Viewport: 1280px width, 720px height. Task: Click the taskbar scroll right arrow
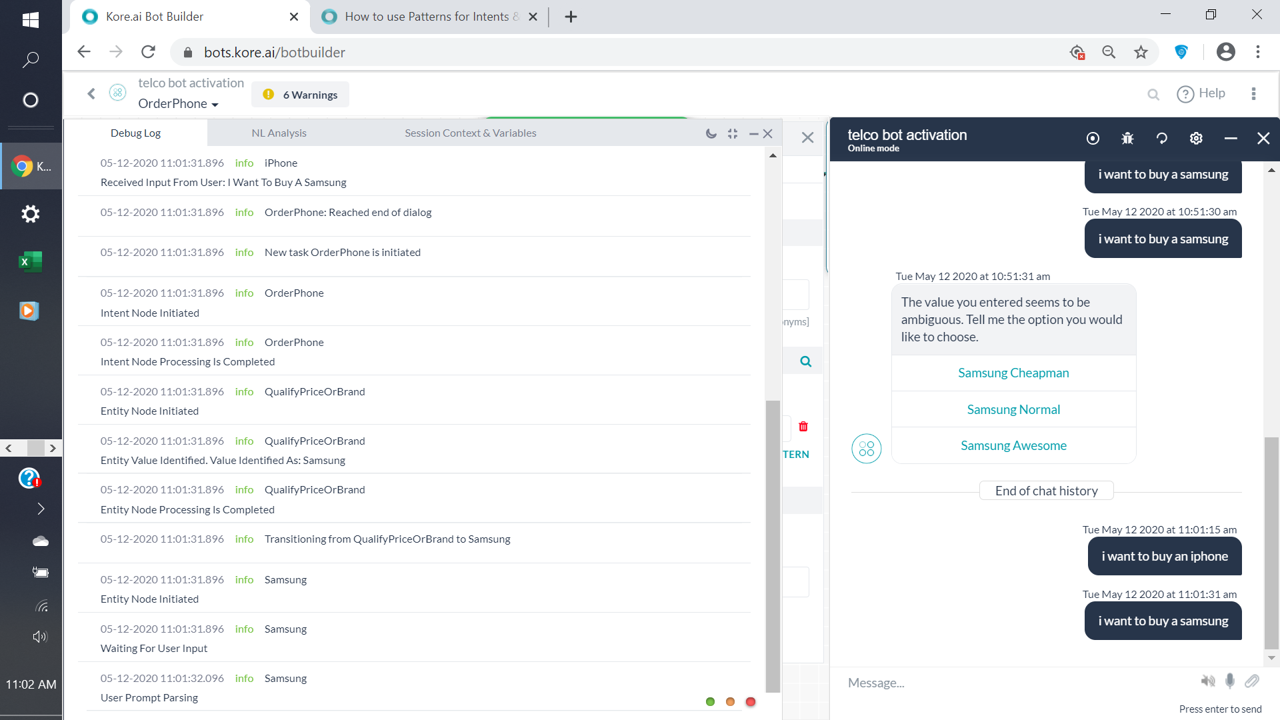click(53, 448)
